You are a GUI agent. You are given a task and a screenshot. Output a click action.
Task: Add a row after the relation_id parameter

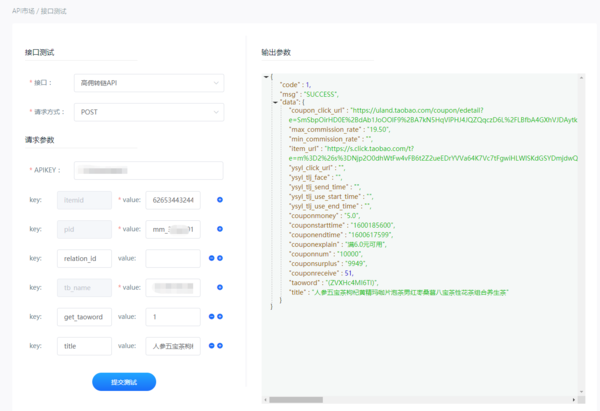click(x=220, y=258)
